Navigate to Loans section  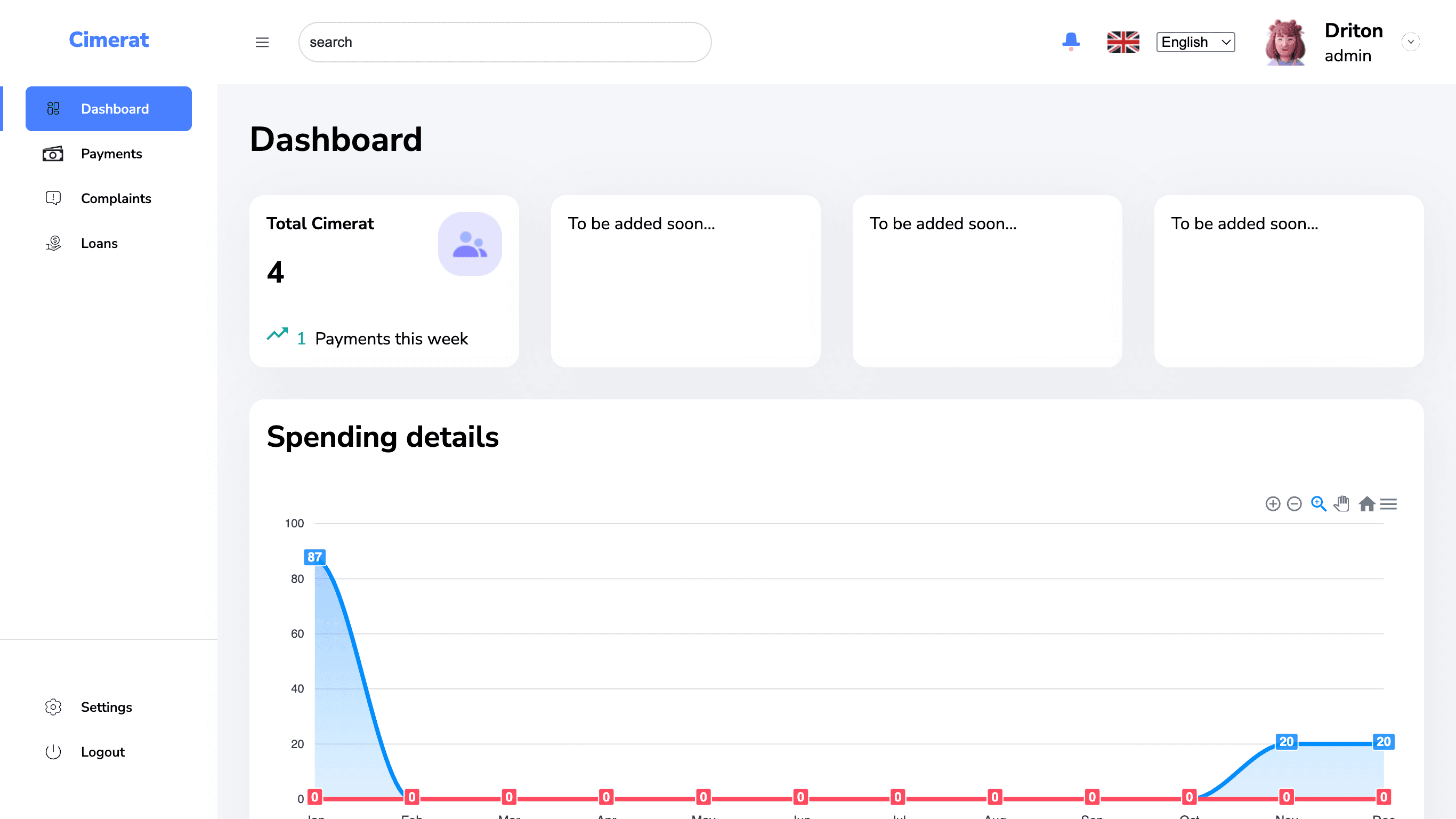tap(99, 243)
